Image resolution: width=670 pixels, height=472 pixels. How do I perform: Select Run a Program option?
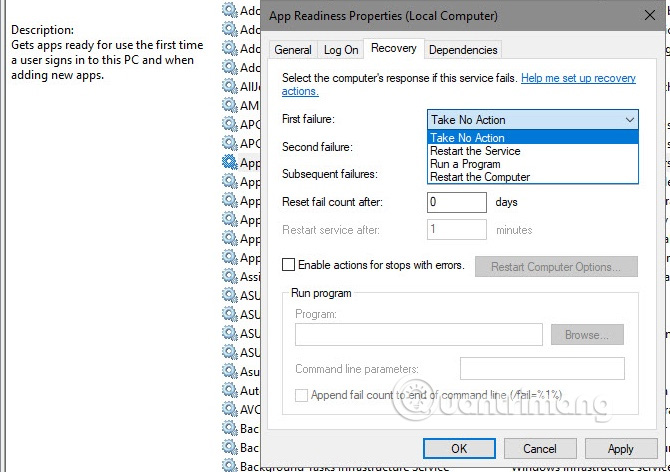point(466,164)
